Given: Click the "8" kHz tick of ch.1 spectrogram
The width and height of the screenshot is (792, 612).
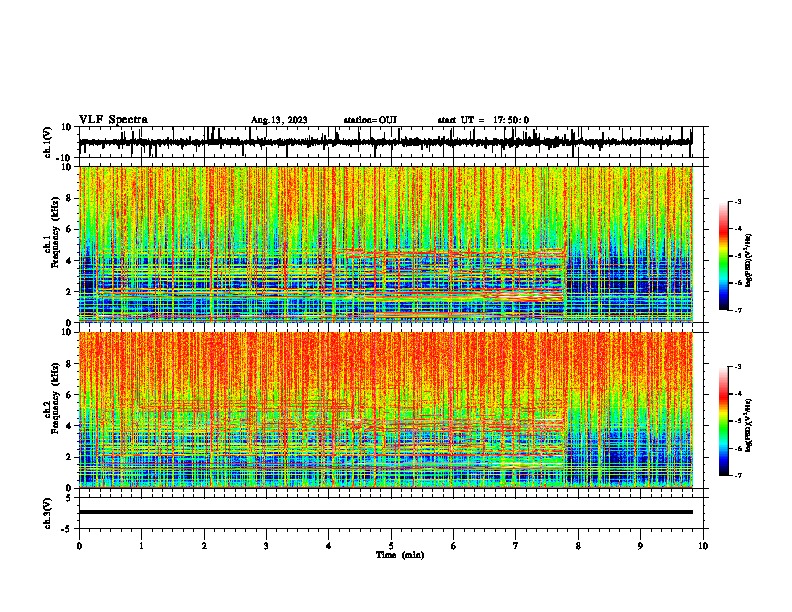Looking at the screenshot, I should (69, 198).
